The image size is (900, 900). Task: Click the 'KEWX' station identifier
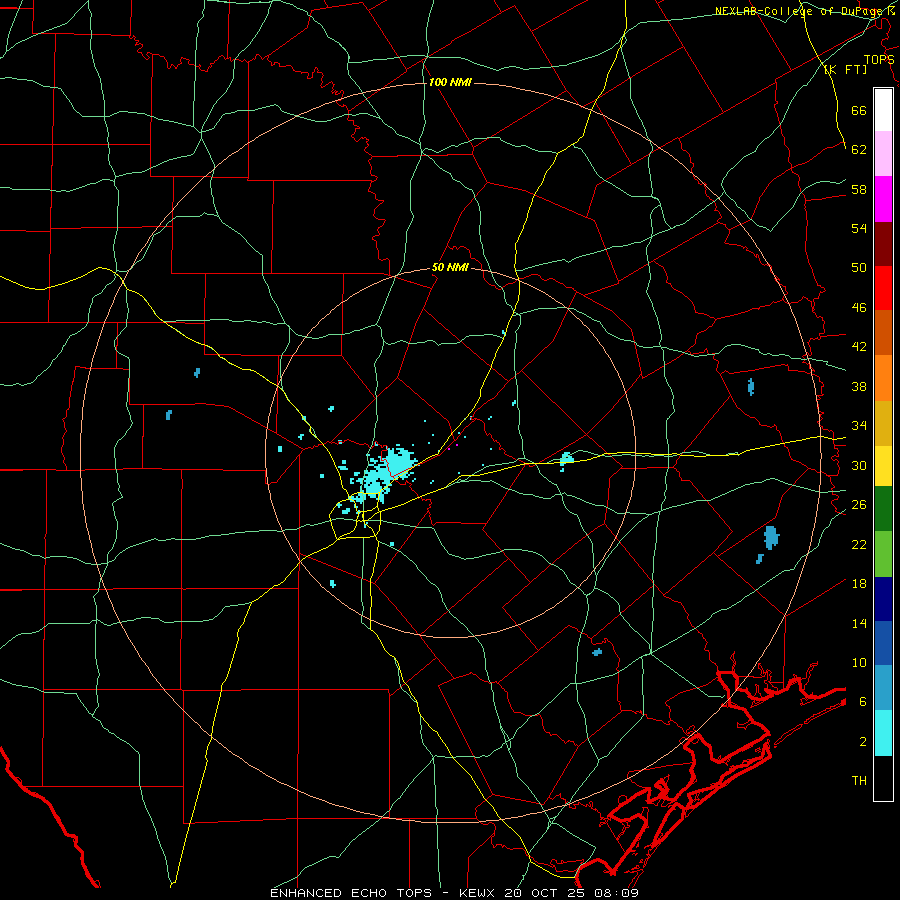[478, 893]
